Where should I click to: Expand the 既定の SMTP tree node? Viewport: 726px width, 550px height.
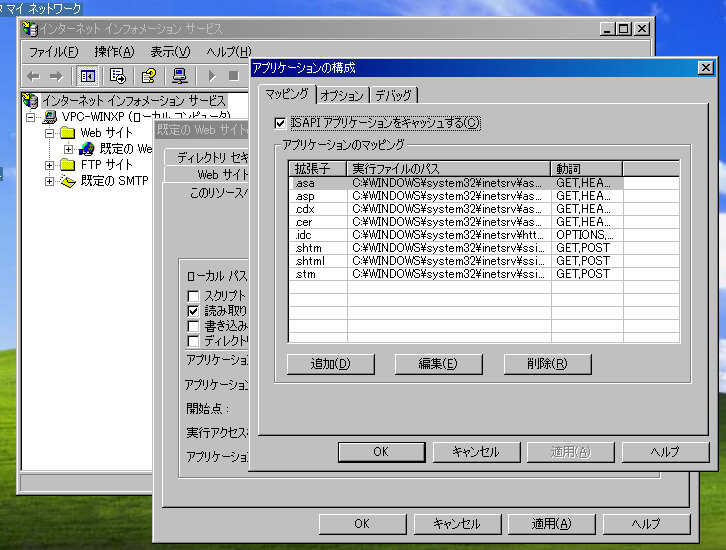pos(50,181)
